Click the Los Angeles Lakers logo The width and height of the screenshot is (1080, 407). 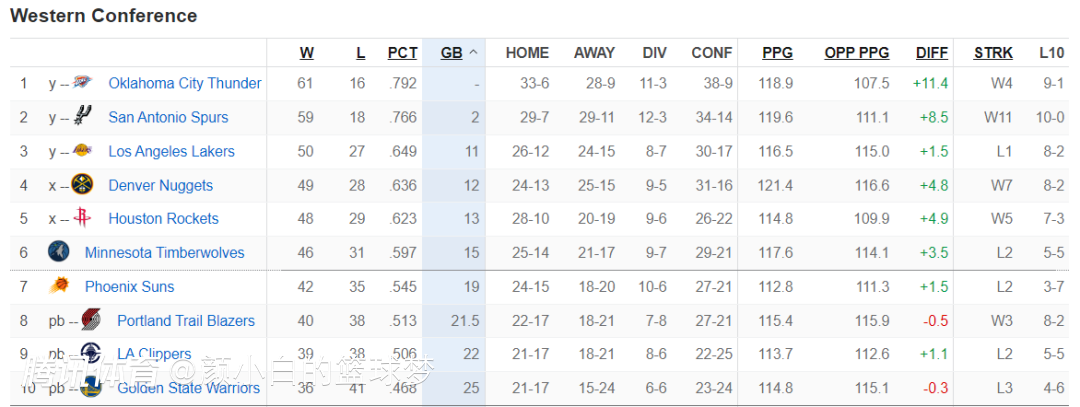pyautogui.click(x=83, y=151)
